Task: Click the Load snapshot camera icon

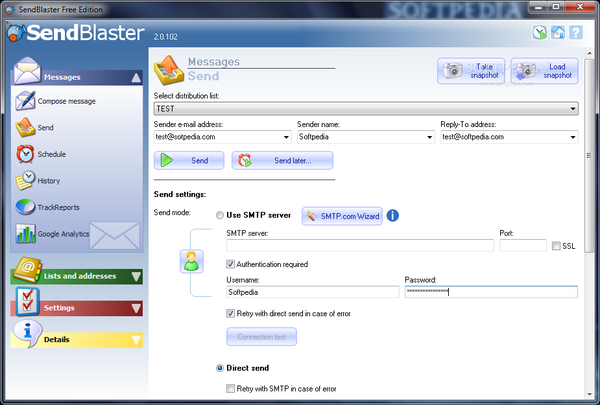Action: coord(526,71)
